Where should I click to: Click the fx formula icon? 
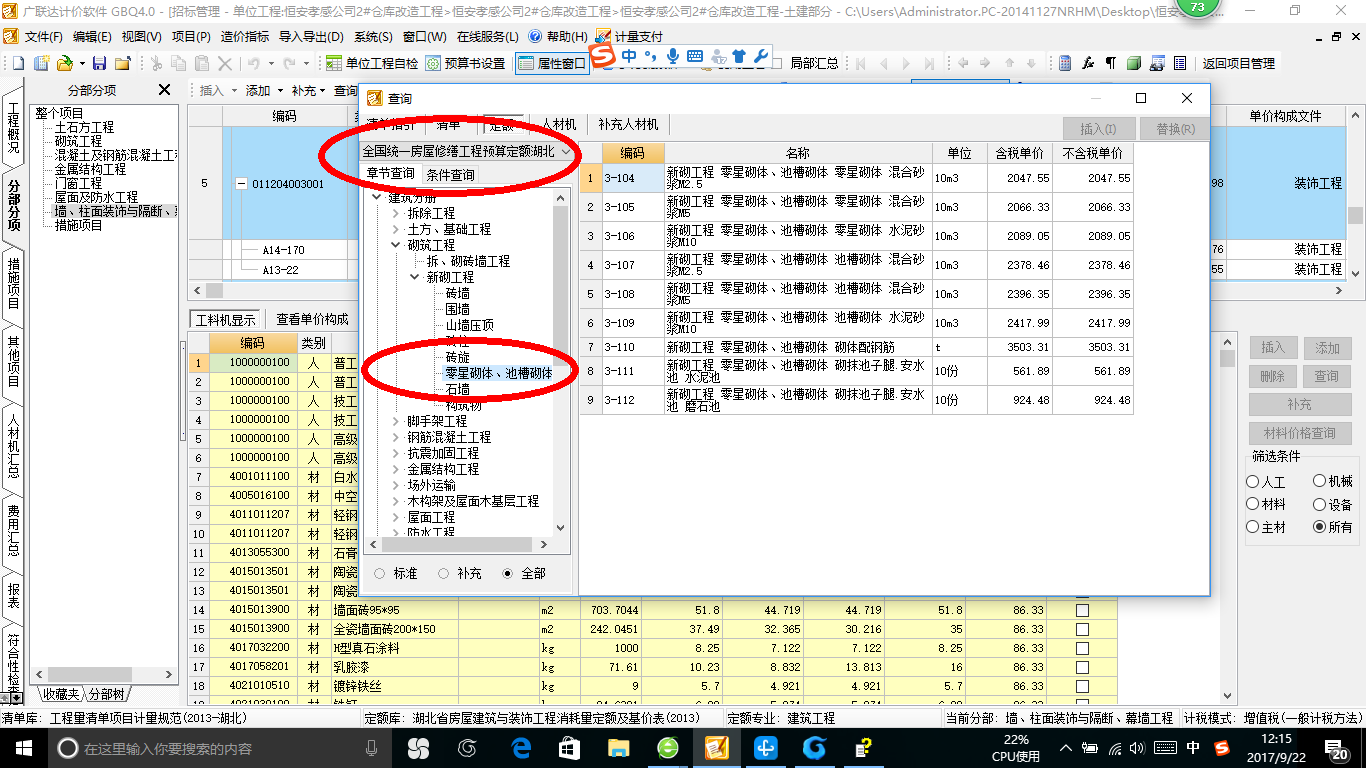pos(1088,63)
